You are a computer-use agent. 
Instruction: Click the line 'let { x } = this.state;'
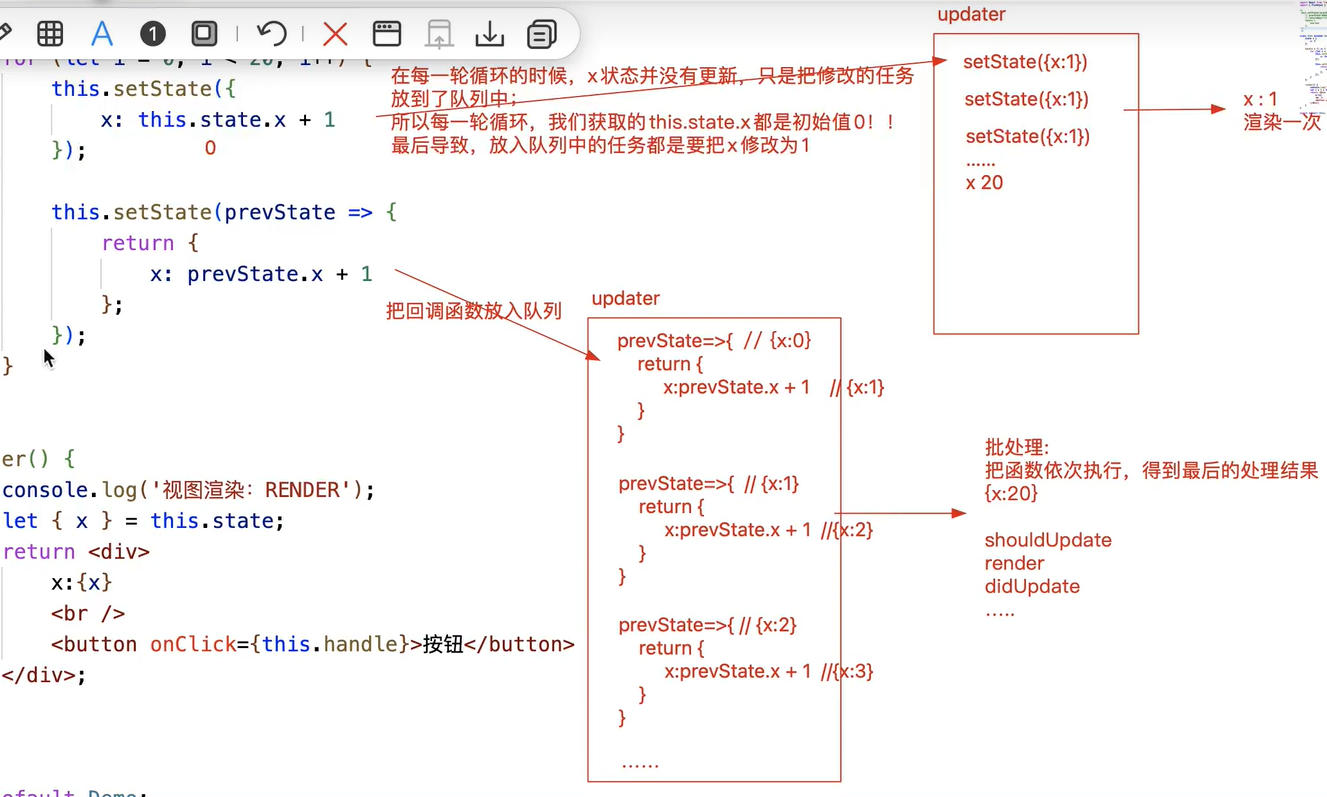[143, 521]
